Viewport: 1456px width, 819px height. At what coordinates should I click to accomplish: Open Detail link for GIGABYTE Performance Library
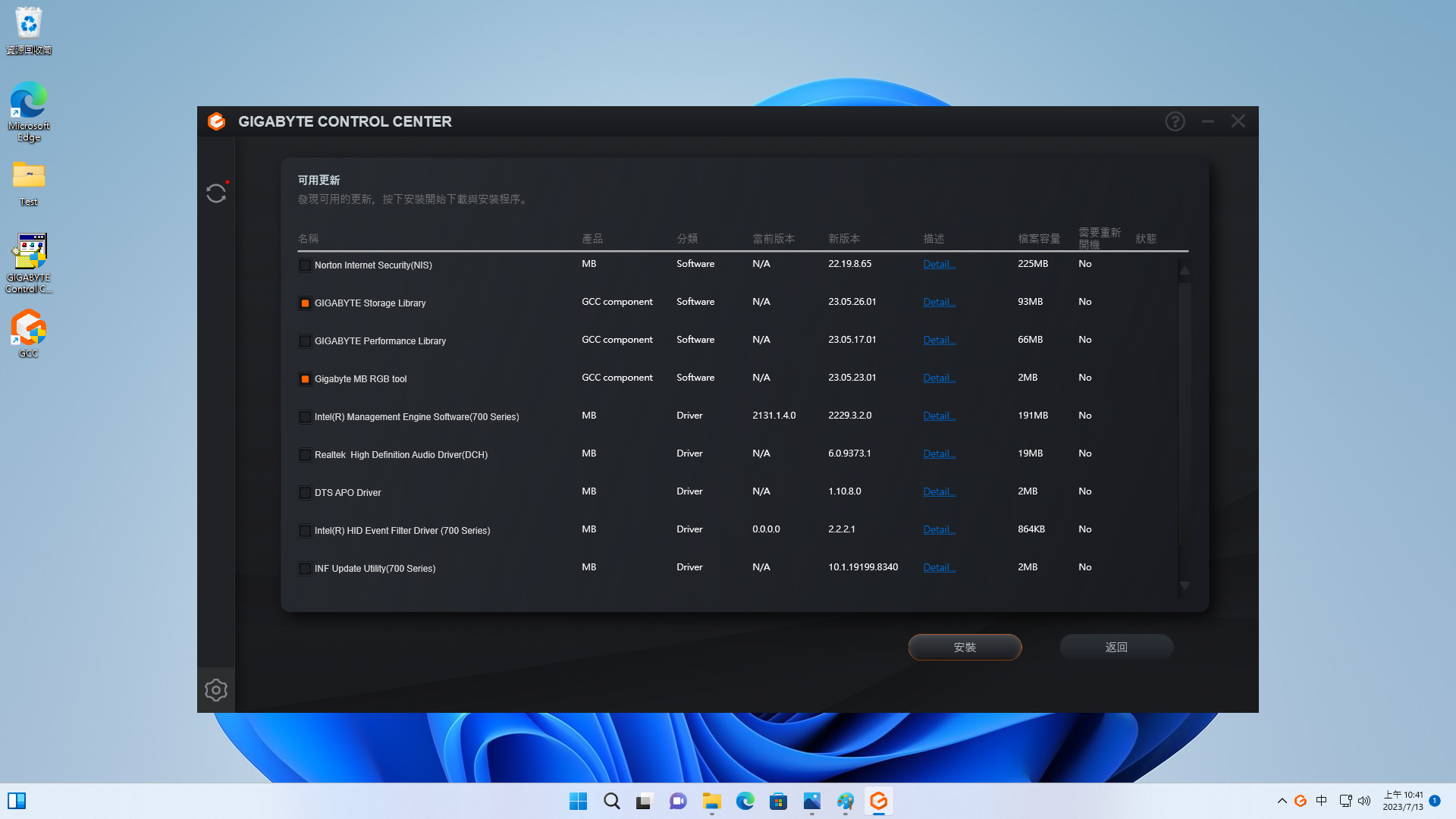(x=939, y=340)
